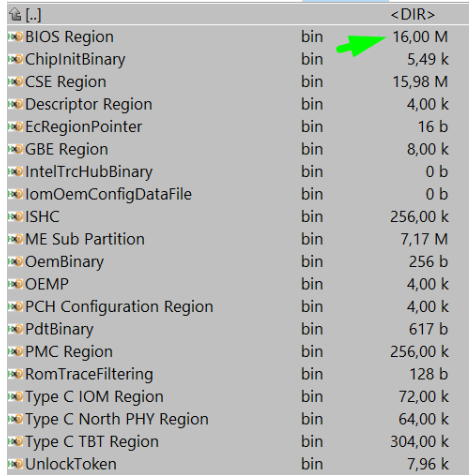469x475 pixels.
Task: Go up via the parent folder arrow icon
Action: coord(15,14)
